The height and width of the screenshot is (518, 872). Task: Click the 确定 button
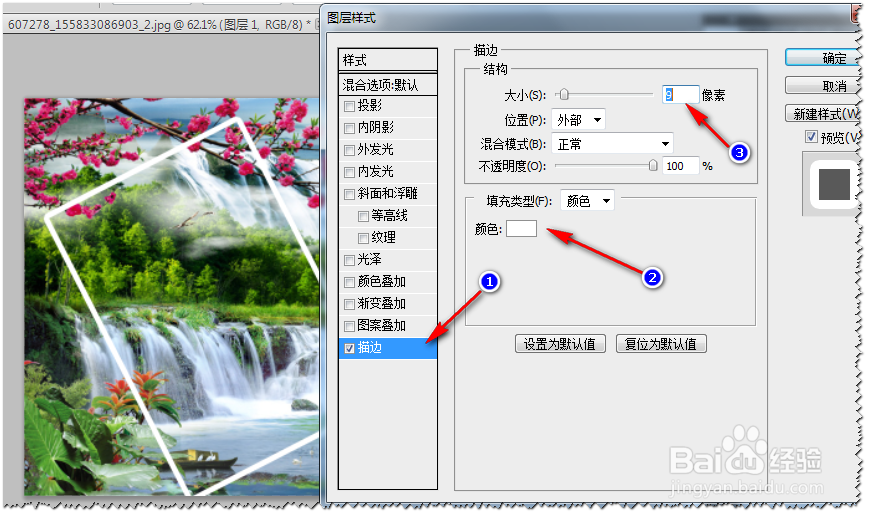(x=823, y=58)
